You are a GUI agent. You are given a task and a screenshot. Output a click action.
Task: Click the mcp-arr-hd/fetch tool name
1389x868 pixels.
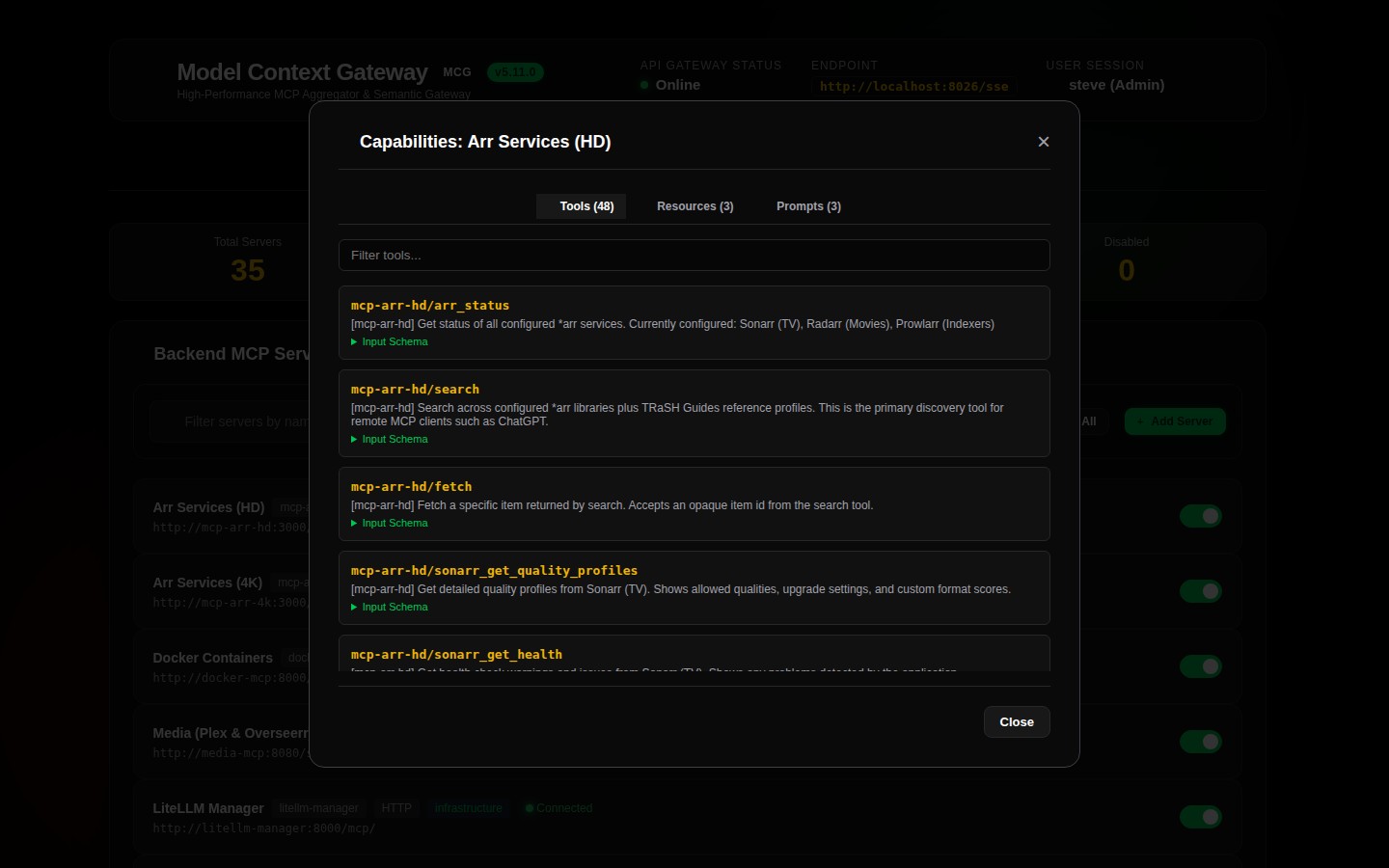412,487
